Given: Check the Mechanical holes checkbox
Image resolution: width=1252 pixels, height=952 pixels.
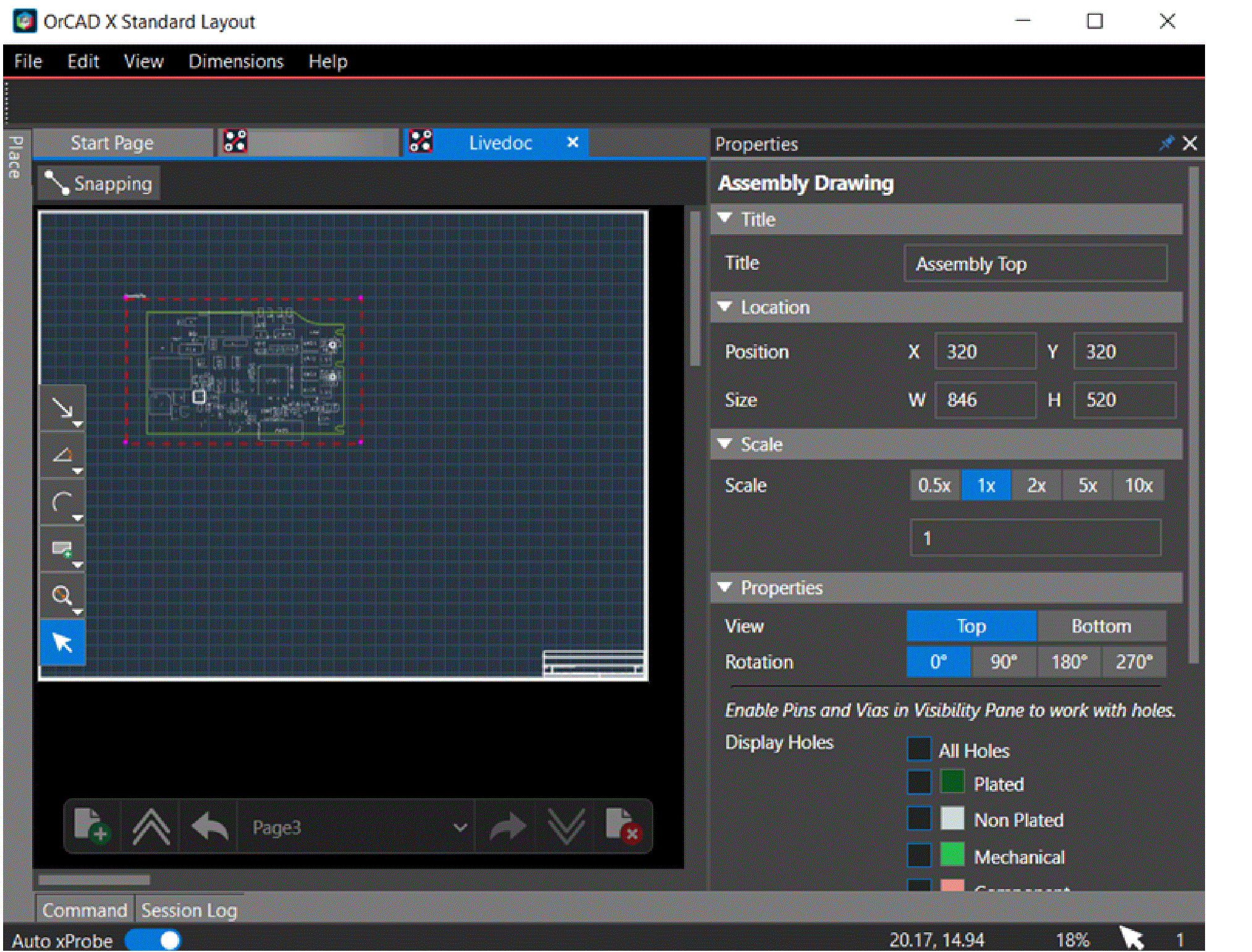Looking at the screenshot, I should click(x=919, y=855).
